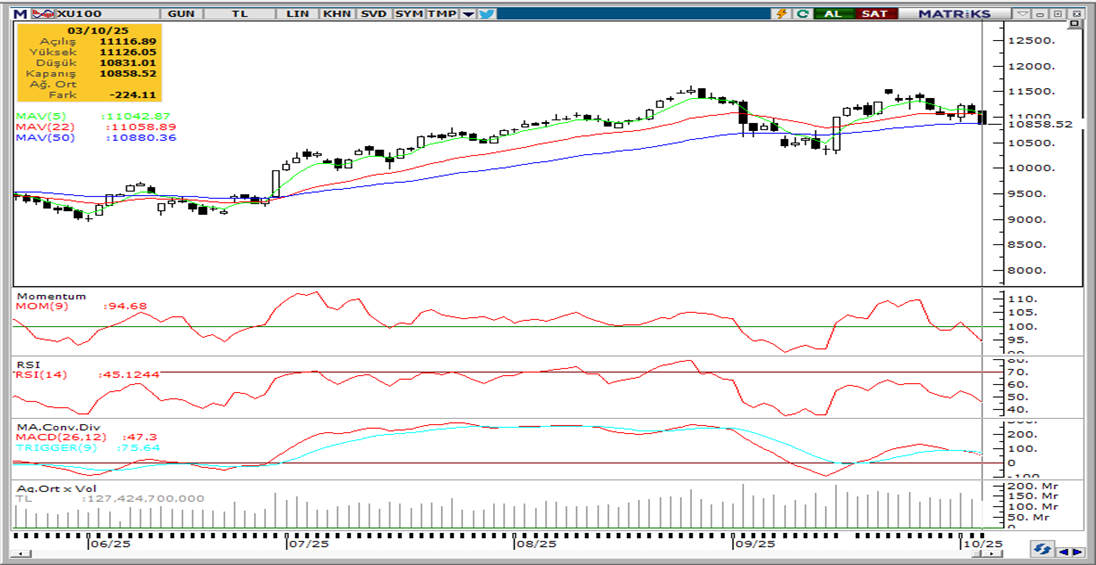Click the Twitter bird icon
This screenshot has width=1096, height=565.
point(487,14)
